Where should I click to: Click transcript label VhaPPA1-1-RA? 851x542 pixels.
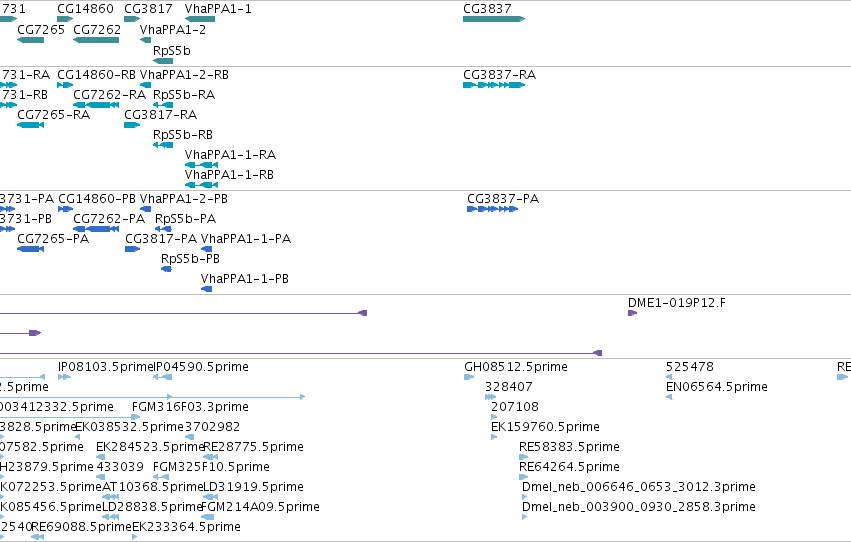230,155
